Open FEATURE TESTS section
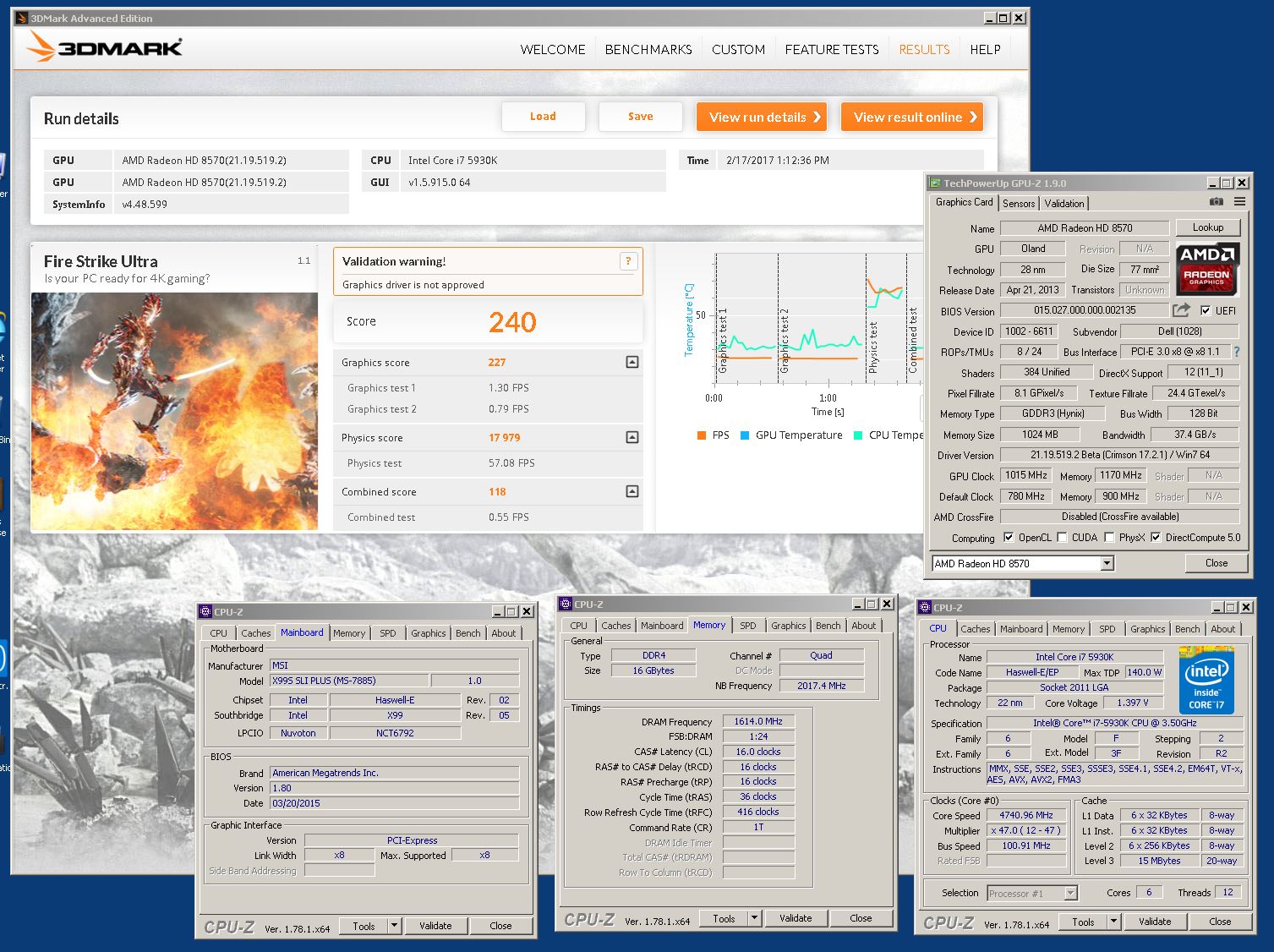The height and width of the screenshot is (952, 1274). pos(832,50)
